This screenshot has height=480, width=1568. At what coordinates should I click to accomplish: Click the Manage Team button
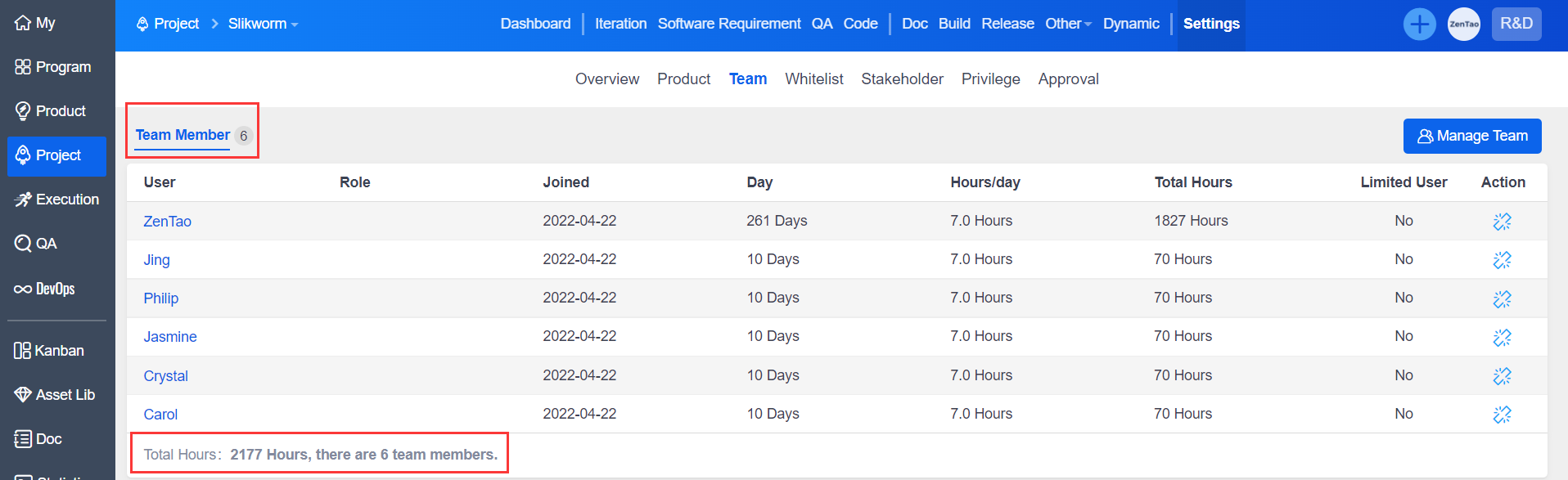[1471, 136]
